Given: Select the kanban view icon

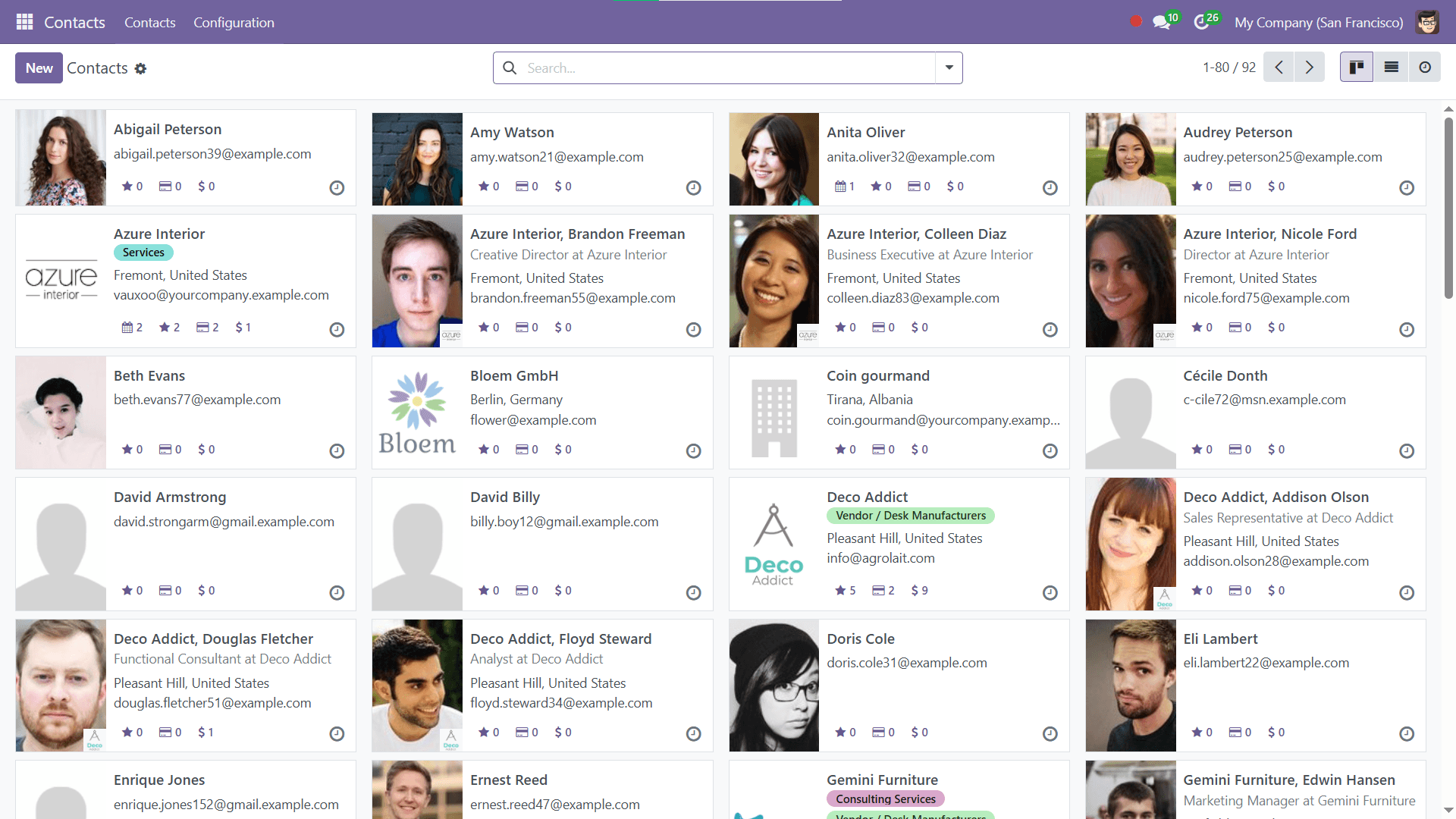Looking at the screenshot, I should [x=1357, y=67].
